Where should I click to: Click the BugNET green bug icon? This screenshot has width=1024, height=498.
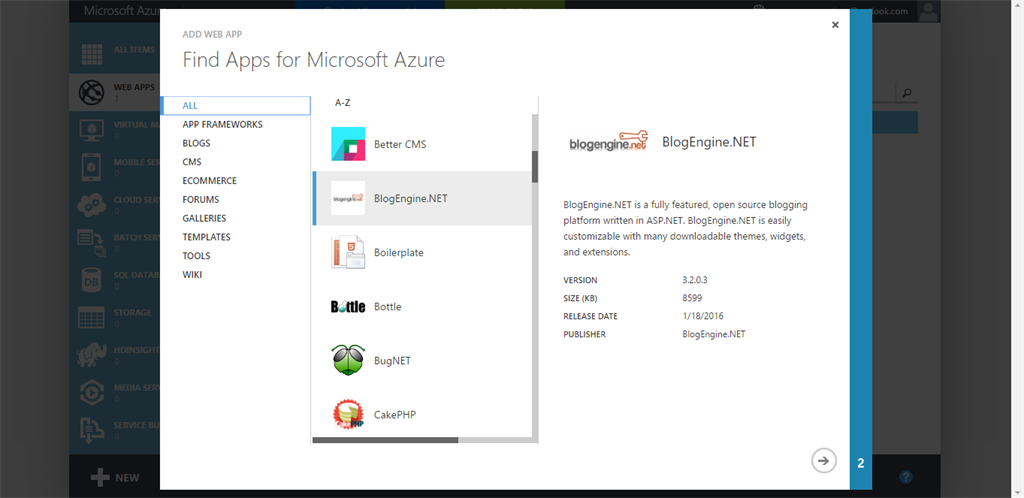[x=348, y=360]
